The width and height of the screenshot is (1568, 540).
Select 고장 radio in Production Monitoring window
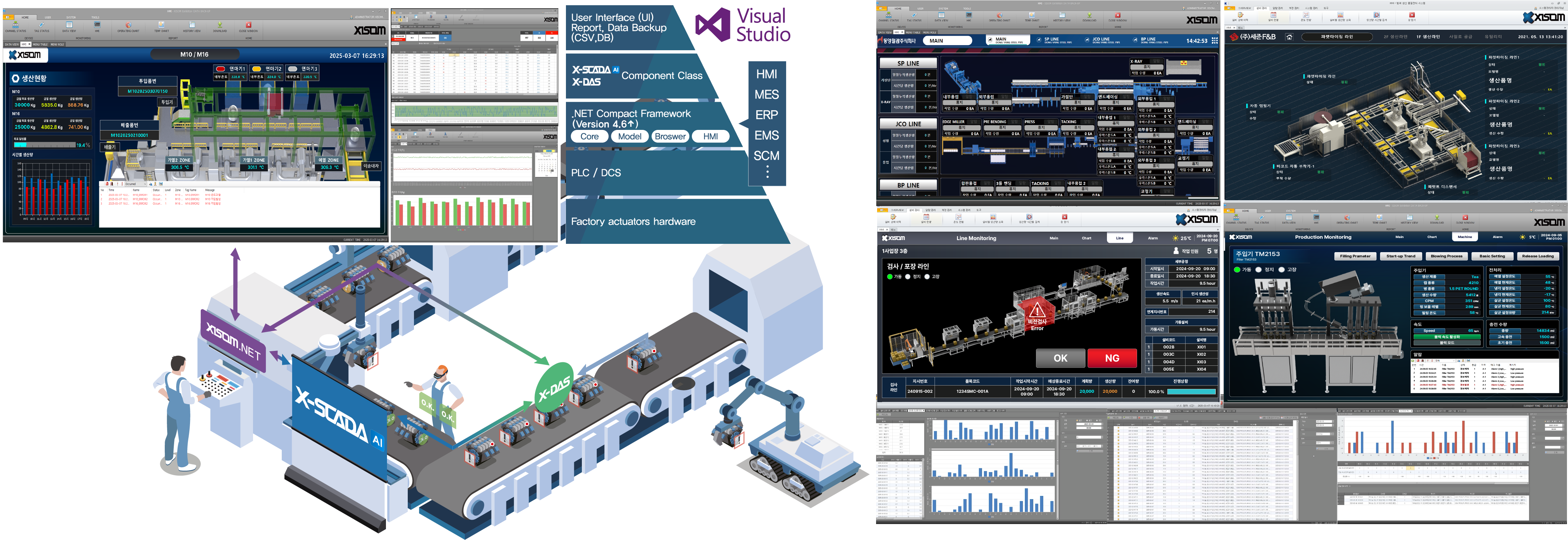pyautogui.click(x=1281, y=270)
